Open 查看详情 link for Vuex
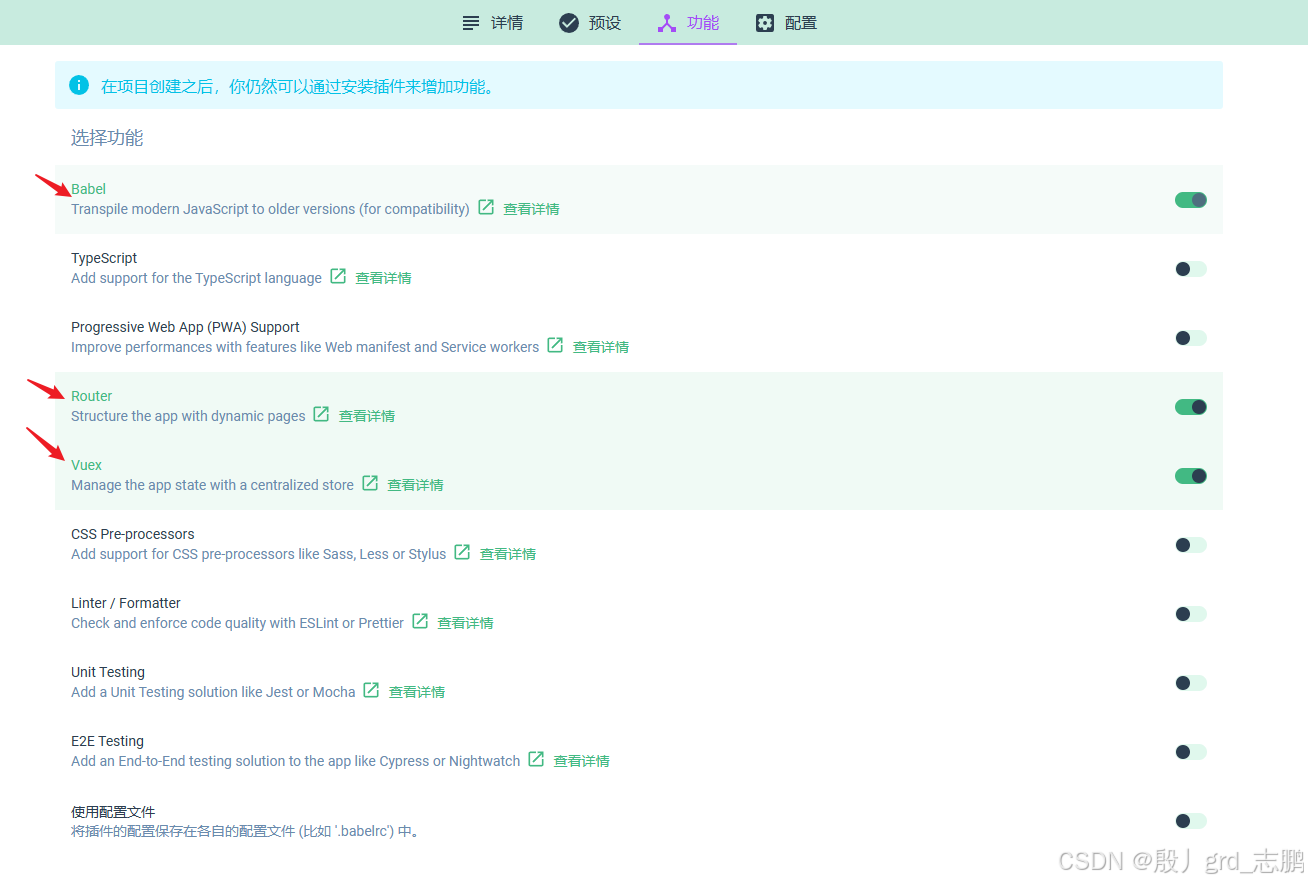 pos(415,485)
